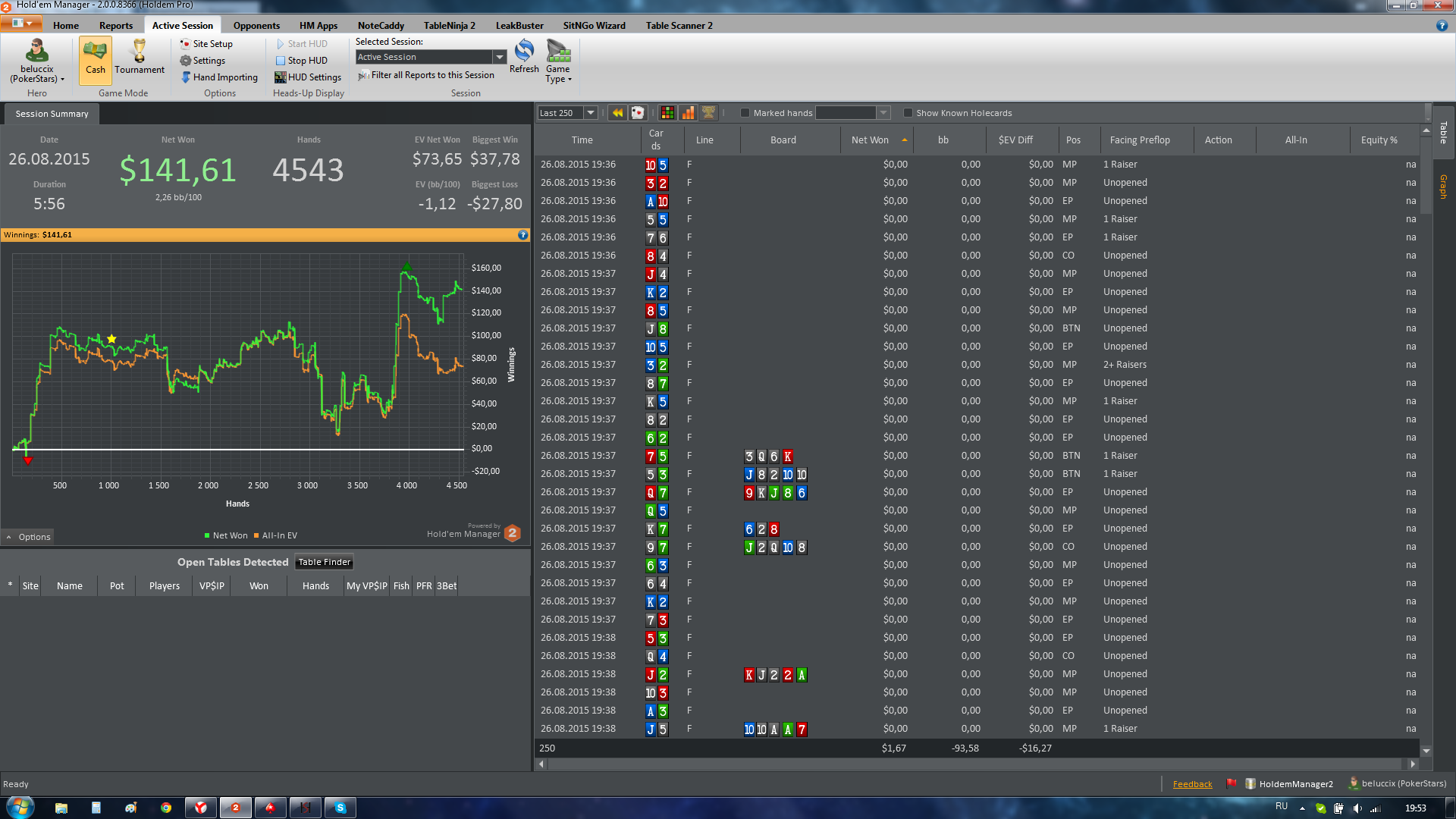The width and height of the screenshot is (1456, 819).
Task: Refresh the active session
Action: tap(524, 57)
